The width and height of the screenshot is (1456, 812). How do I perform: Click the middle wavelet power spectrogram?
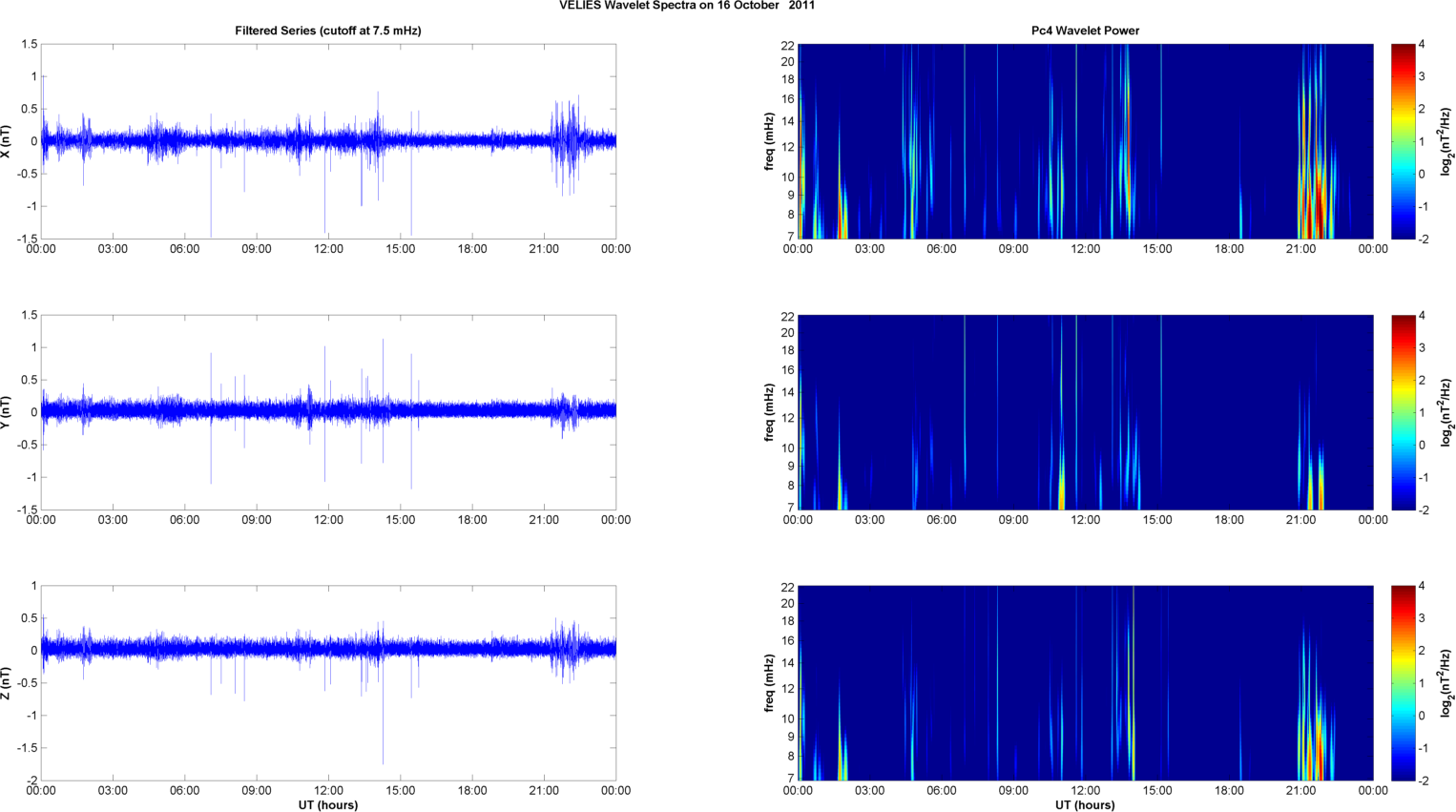1085,412
